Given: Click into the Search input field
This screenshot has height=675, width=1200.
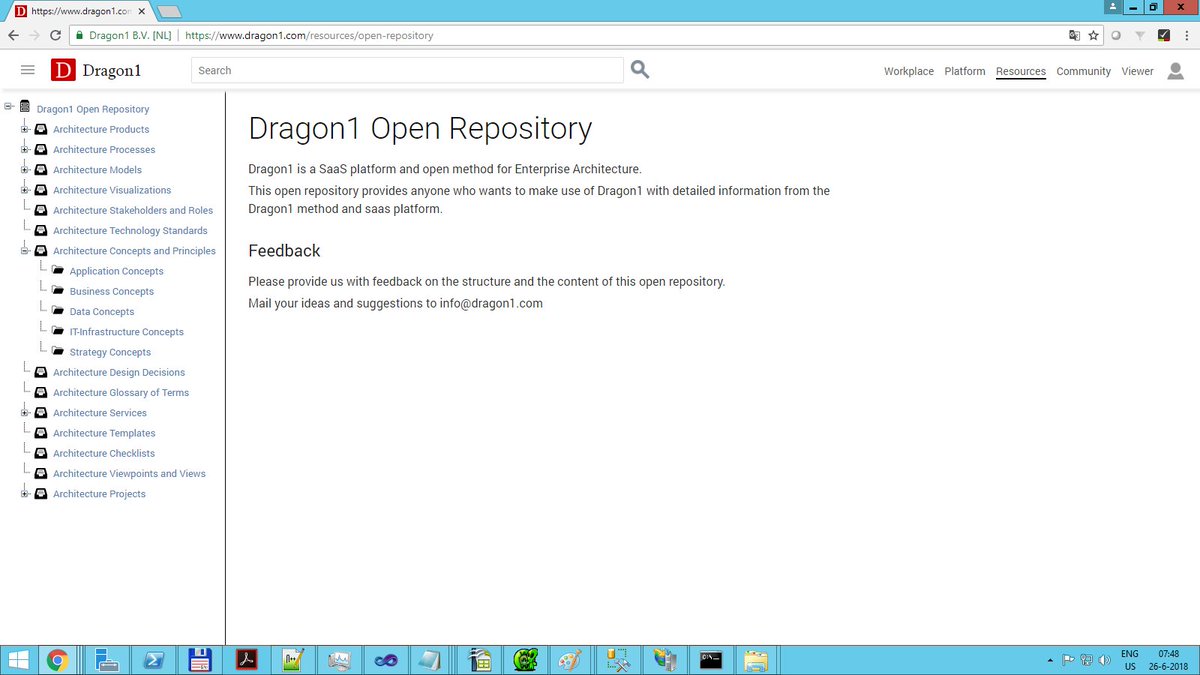Looking at the screenshot, I should tap(407, 70).
